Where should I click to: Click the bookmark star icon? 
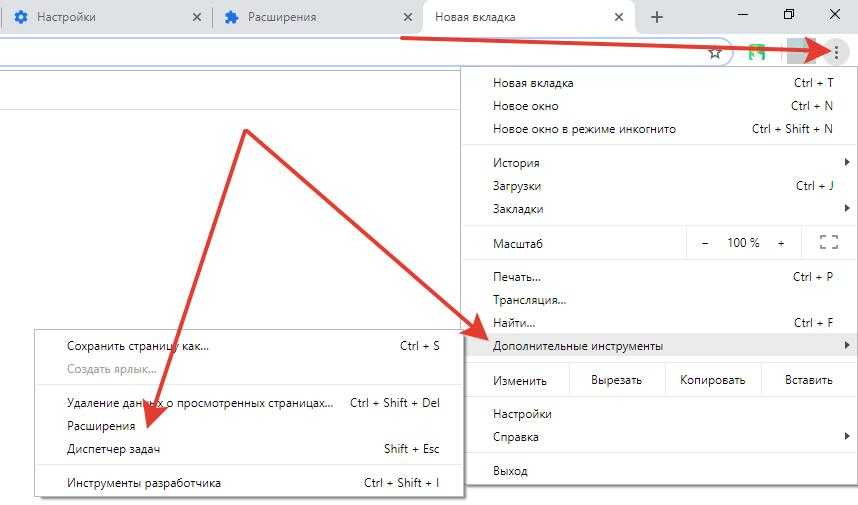pos(714,52)
